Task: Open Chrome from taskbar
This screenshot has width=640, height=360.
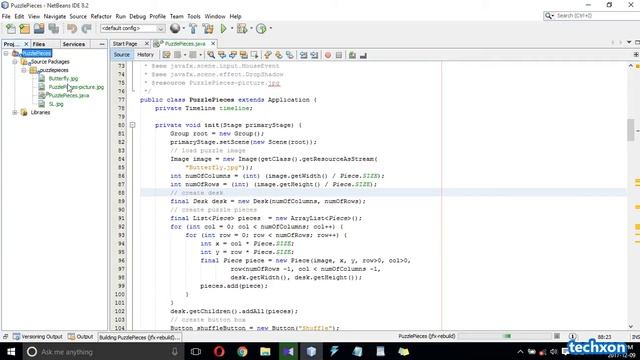Action: (242, 351)
